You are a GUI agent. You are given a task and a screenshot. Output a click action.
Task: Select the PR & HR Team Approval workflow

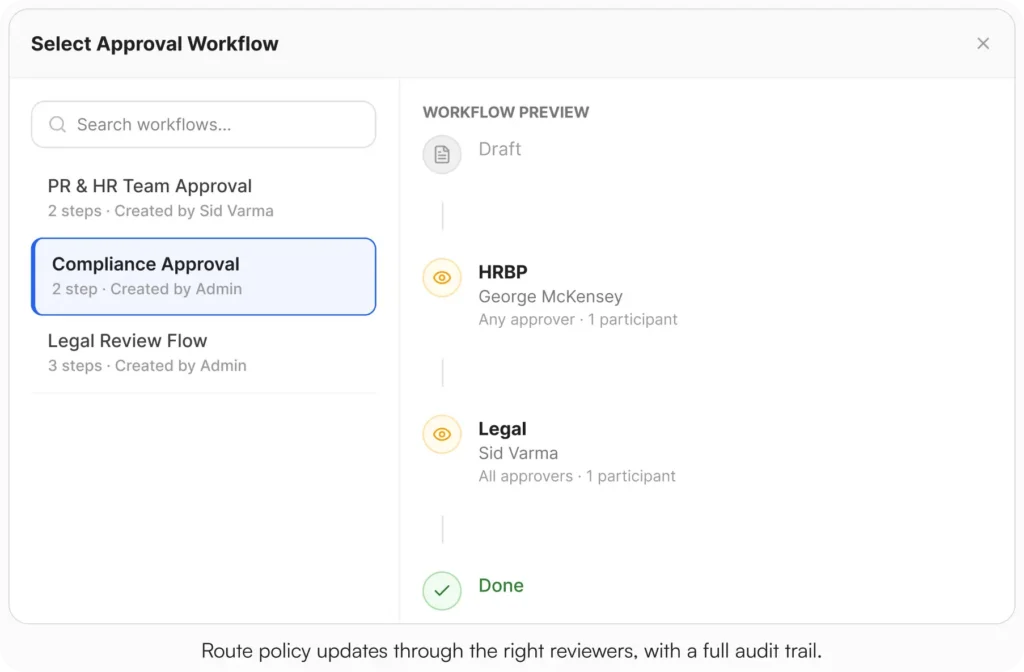[x=204, y=198]
